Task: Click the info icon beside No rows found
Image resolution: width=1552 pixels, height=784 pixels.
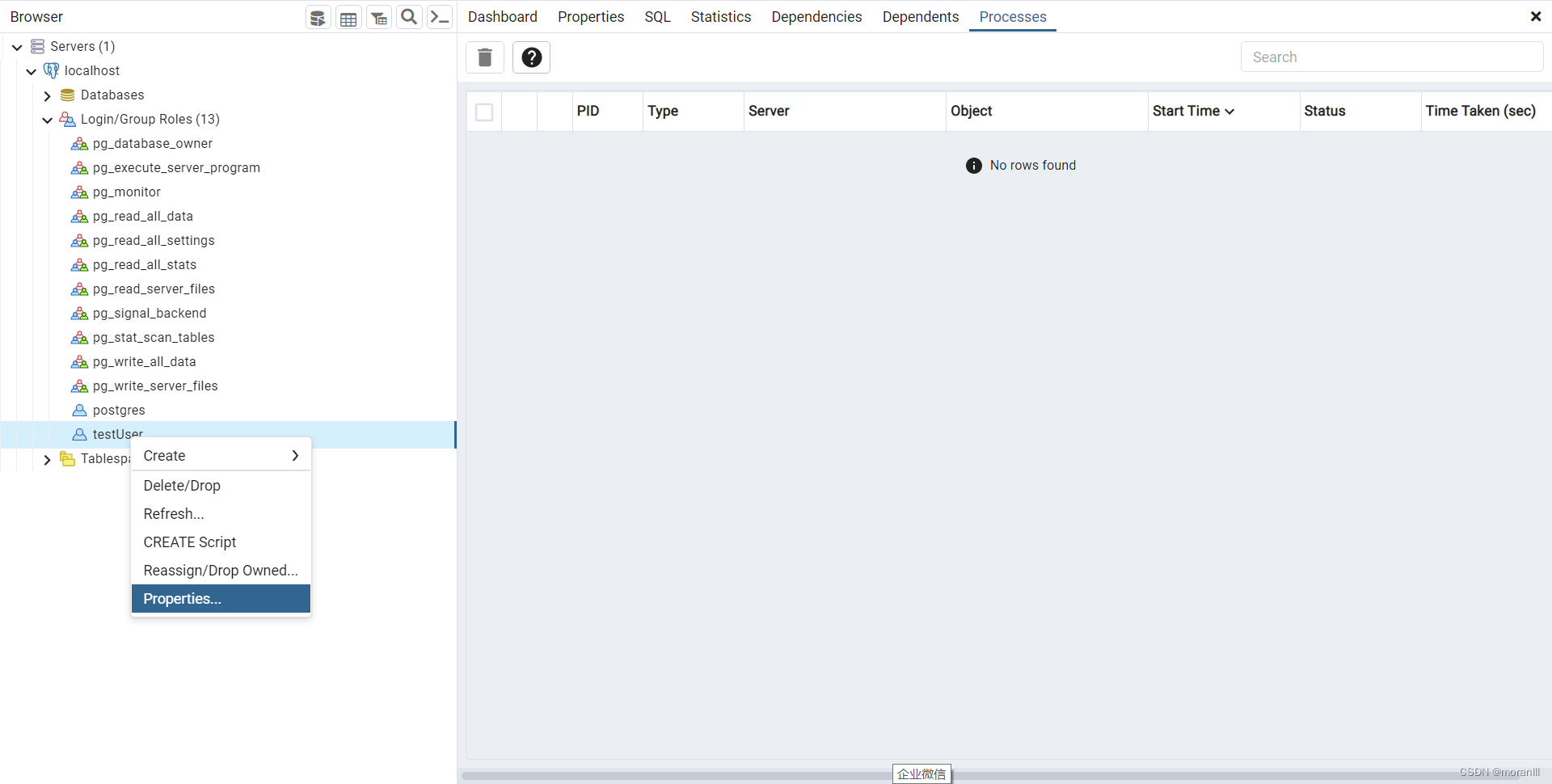Action: (974, 166)
